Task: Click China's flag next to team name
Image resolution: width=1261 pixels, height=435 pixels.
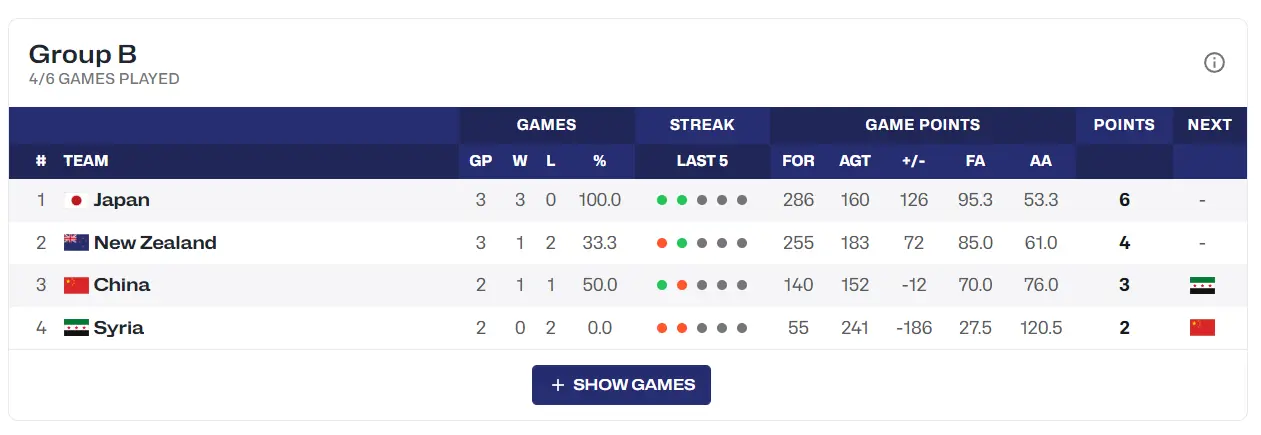Action: [76, 285]
